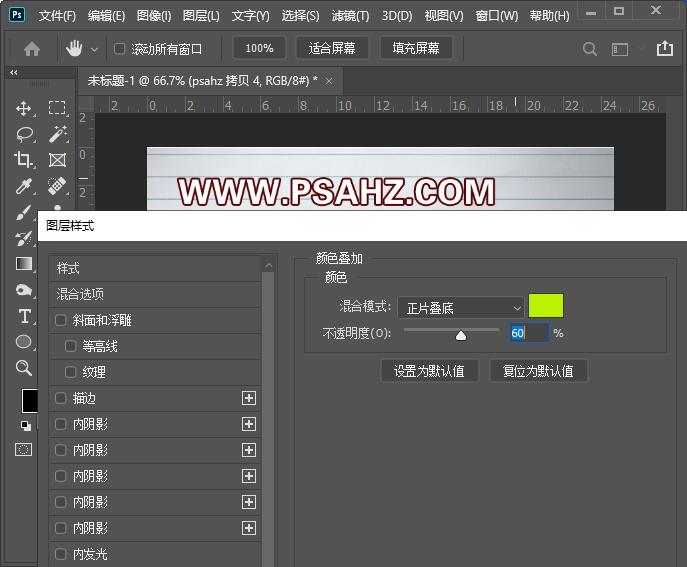Enable the third 内阴影 checkbox

[60, 476]
